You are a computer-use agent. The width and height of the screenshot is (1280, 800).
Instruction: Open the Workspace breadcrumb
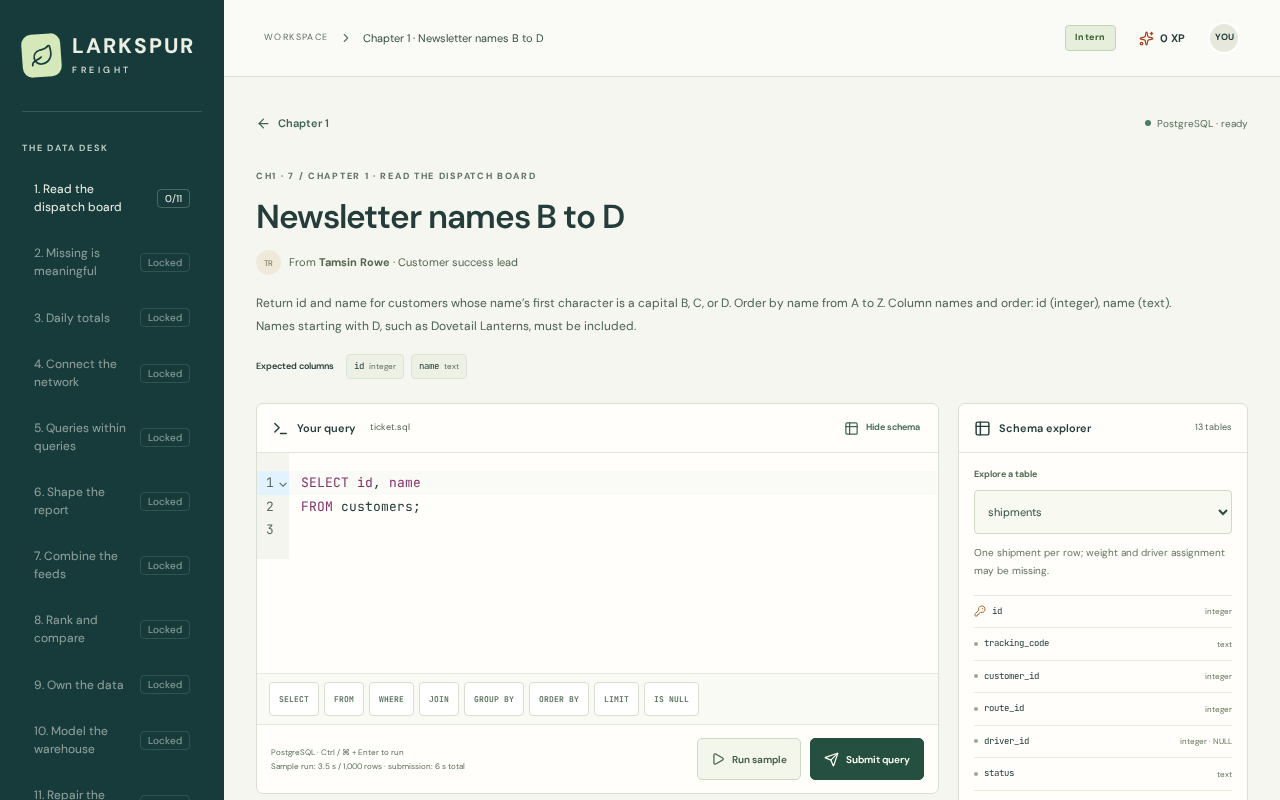point(296,37)
